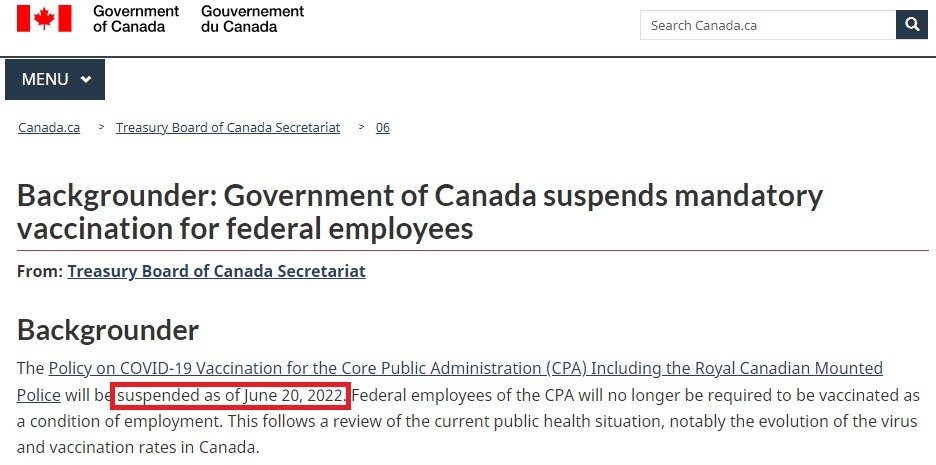This screenshot has width=936, height=465.
Task: Click into the Search Canada.ca field
Action: (x=768, y=25)
